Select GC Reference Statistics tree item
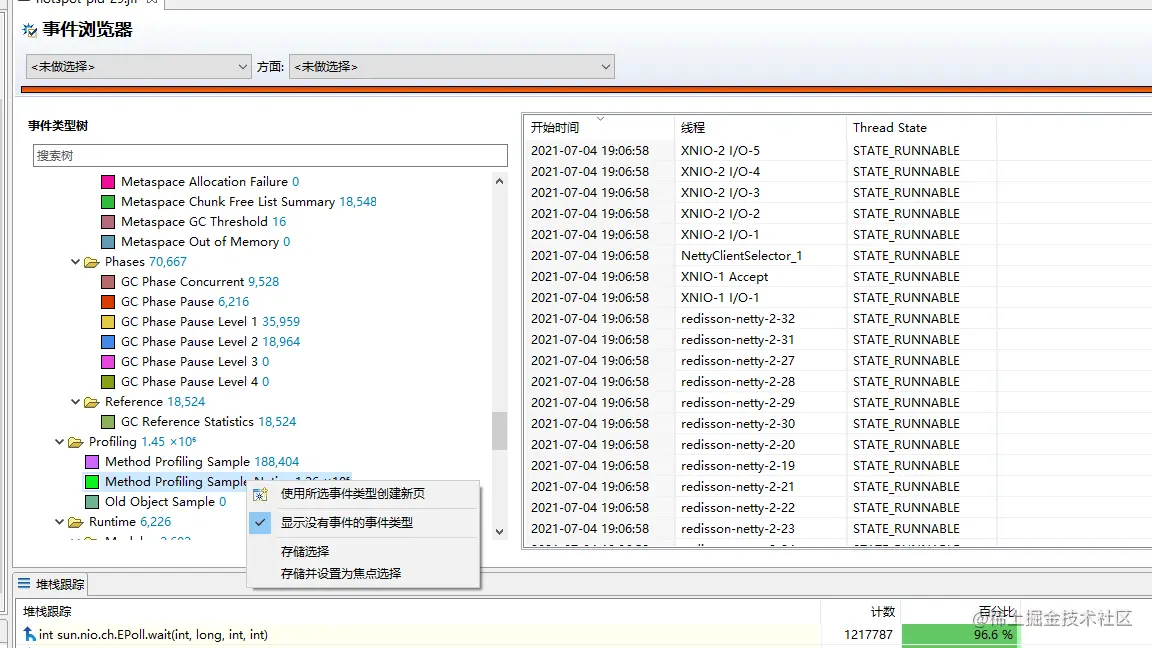 click(209, 422)
